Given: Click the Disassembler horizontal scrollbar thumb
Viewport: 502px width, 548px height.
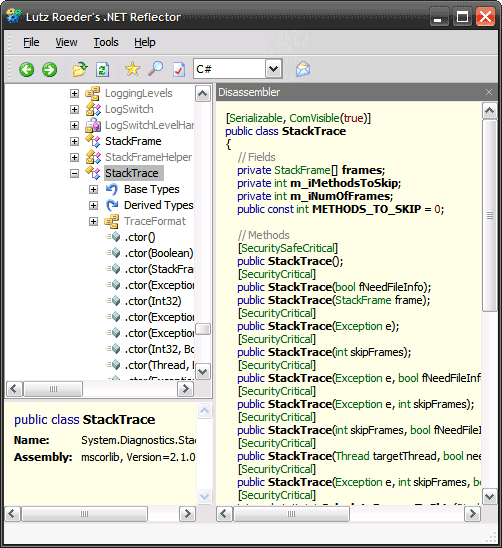Looking at the screenshot, I should (291, 514).
